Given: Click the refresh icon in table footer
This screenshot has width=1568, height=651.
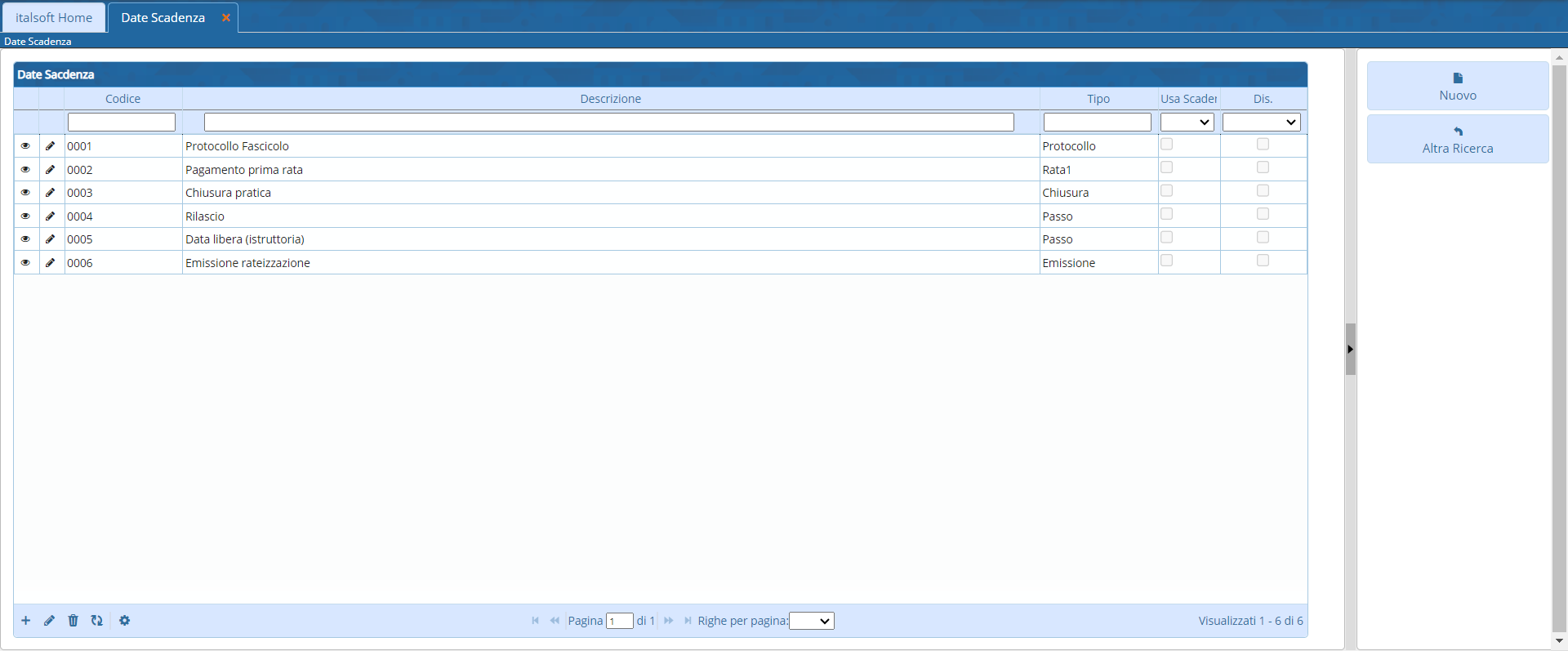Looking at the screenshot, I should 97,621.
